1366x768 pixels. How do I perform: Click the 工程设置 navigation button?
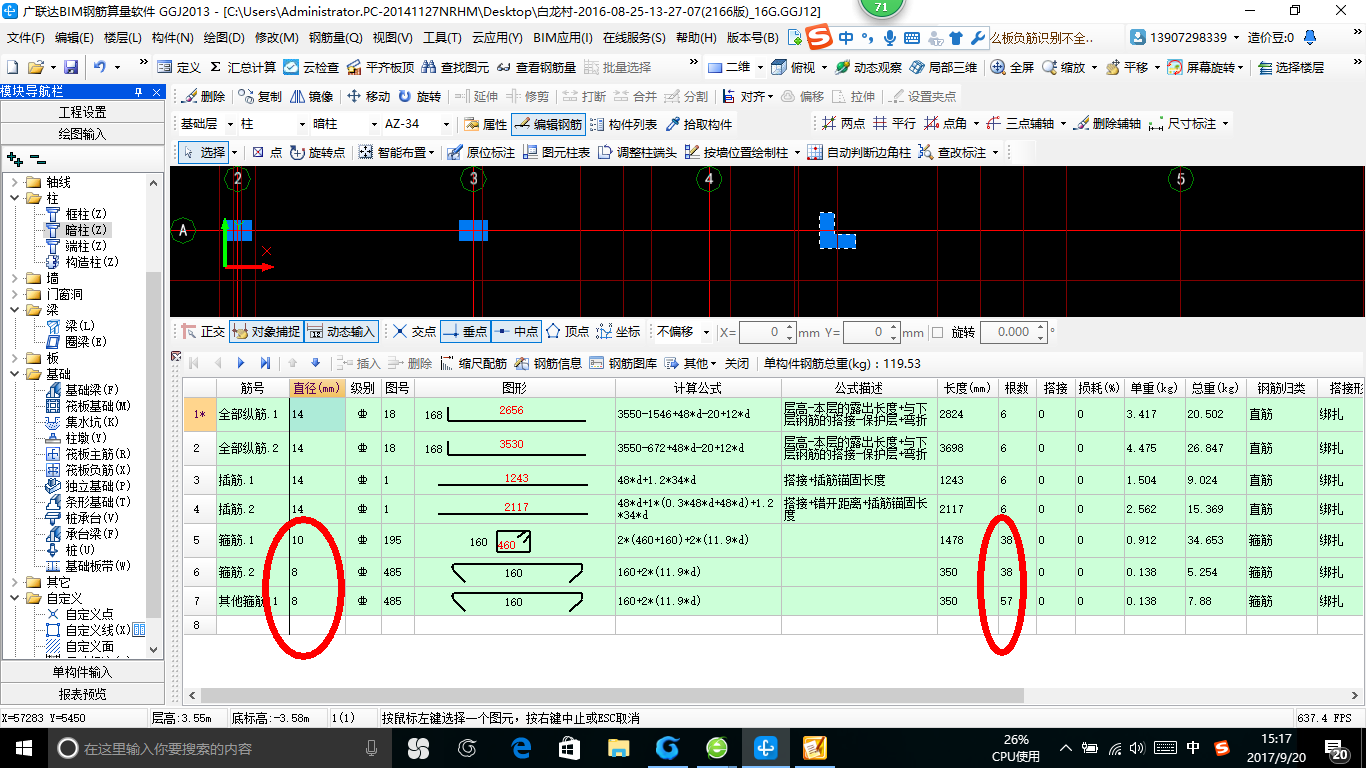pyautogui.click(x=82, y=112)
